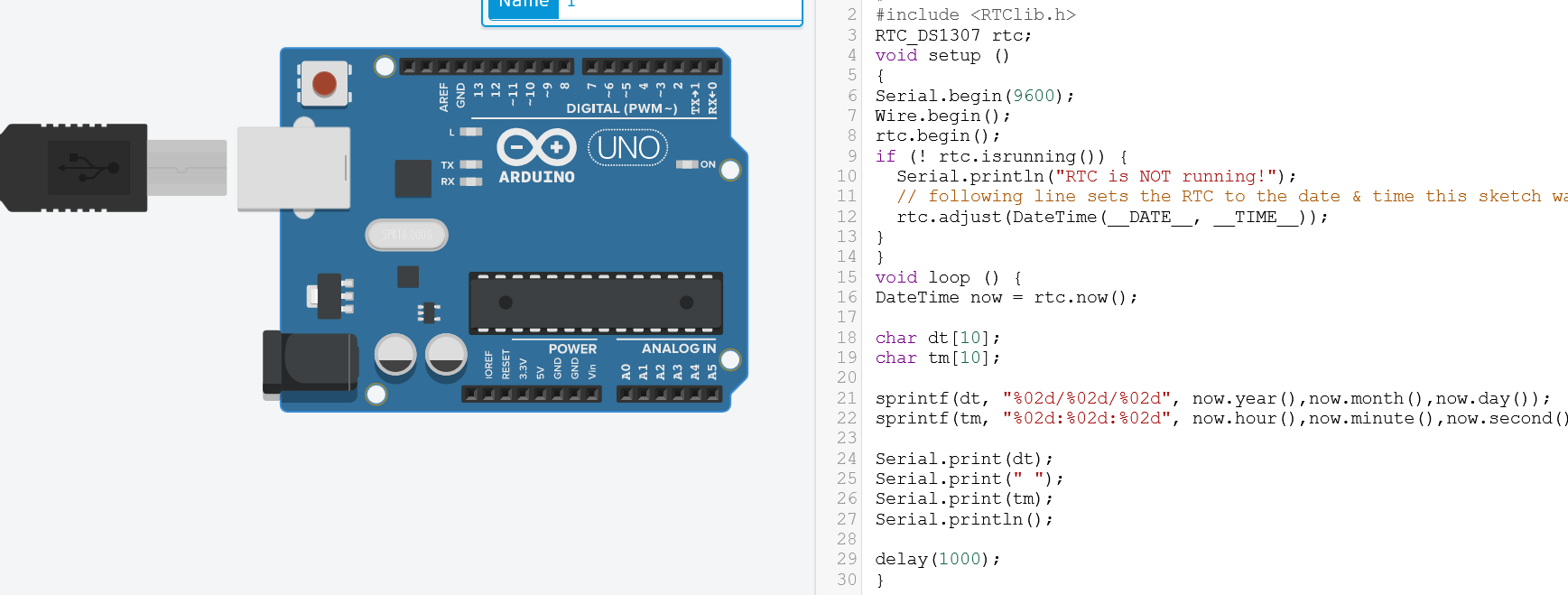This screenshot has width=1568, height=595.
Task: Click the 5V power pin socket
Action: 540,395
